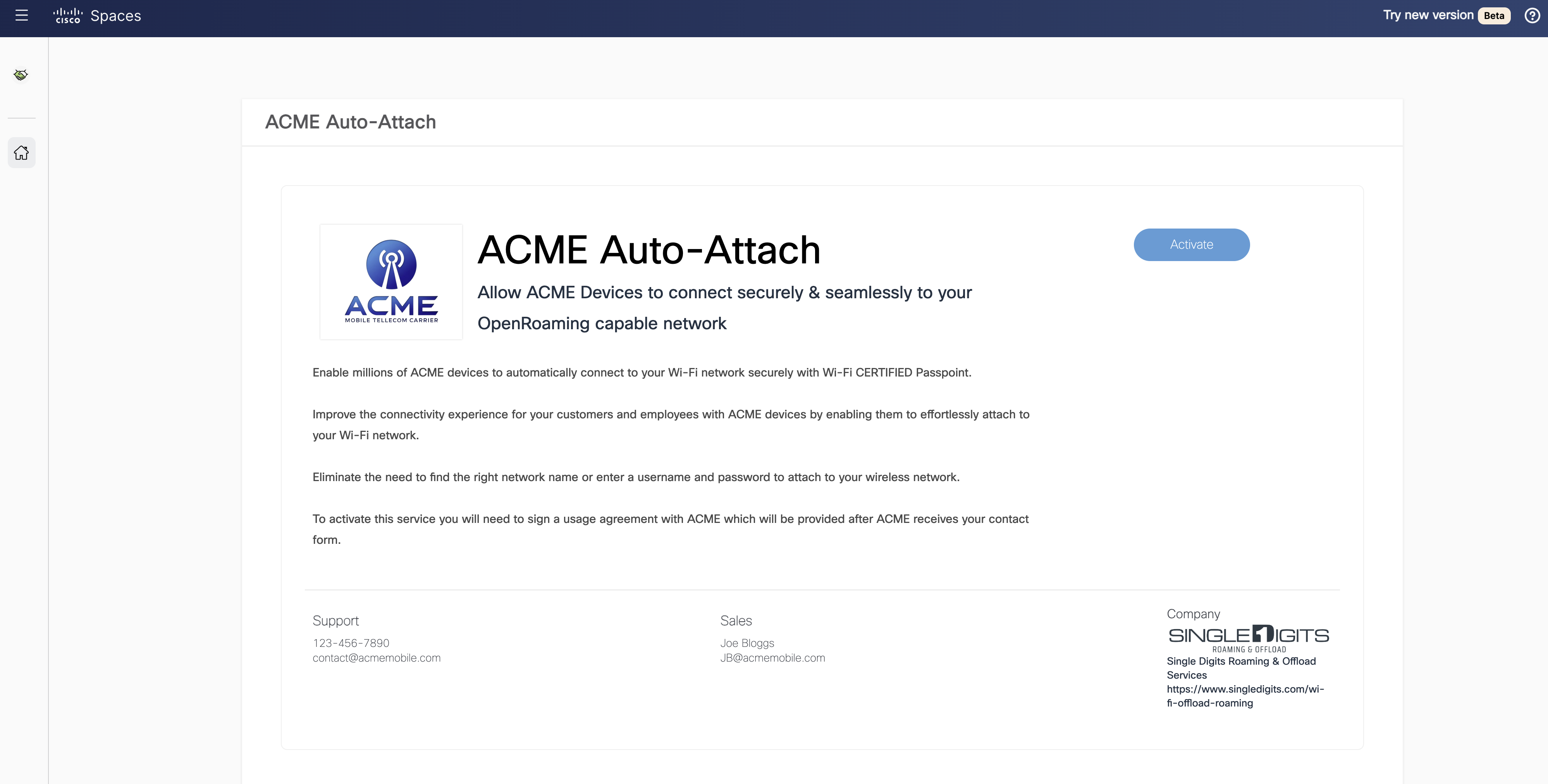Image resolution: width=1548 pixels, height=784 pixels.
Task: Click the contact@acmemobile.com support email
Action: pyautogui.click(x=376, y=658)
